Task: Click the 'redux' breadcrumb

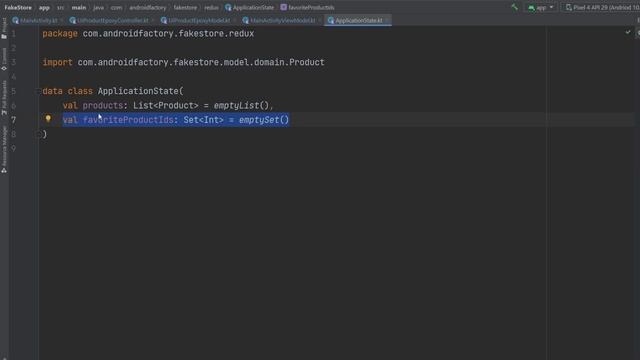Action: click(211, 7)
